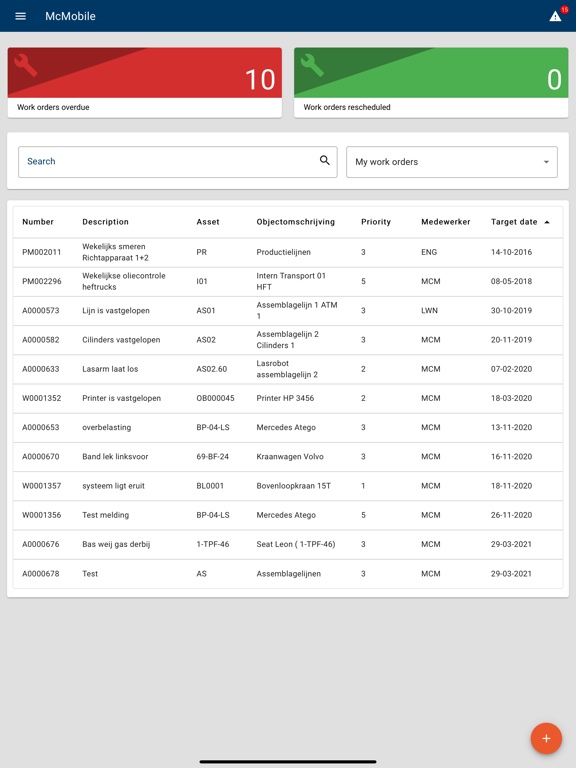Open the alert notifications warning icon

coord(555,16)
